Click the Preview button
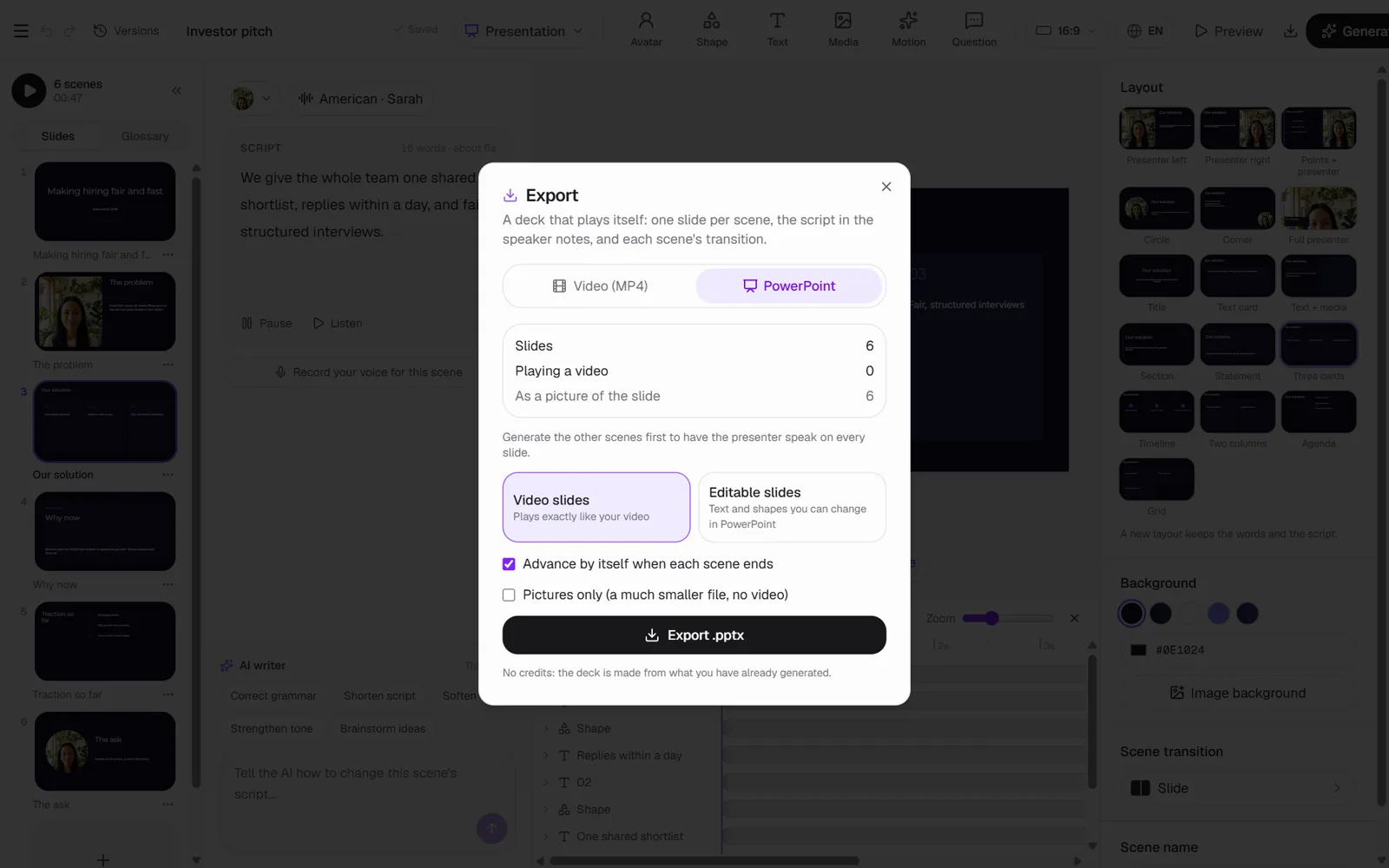1389x868 pixels. pyautogui.click(x=1228, y=31)
